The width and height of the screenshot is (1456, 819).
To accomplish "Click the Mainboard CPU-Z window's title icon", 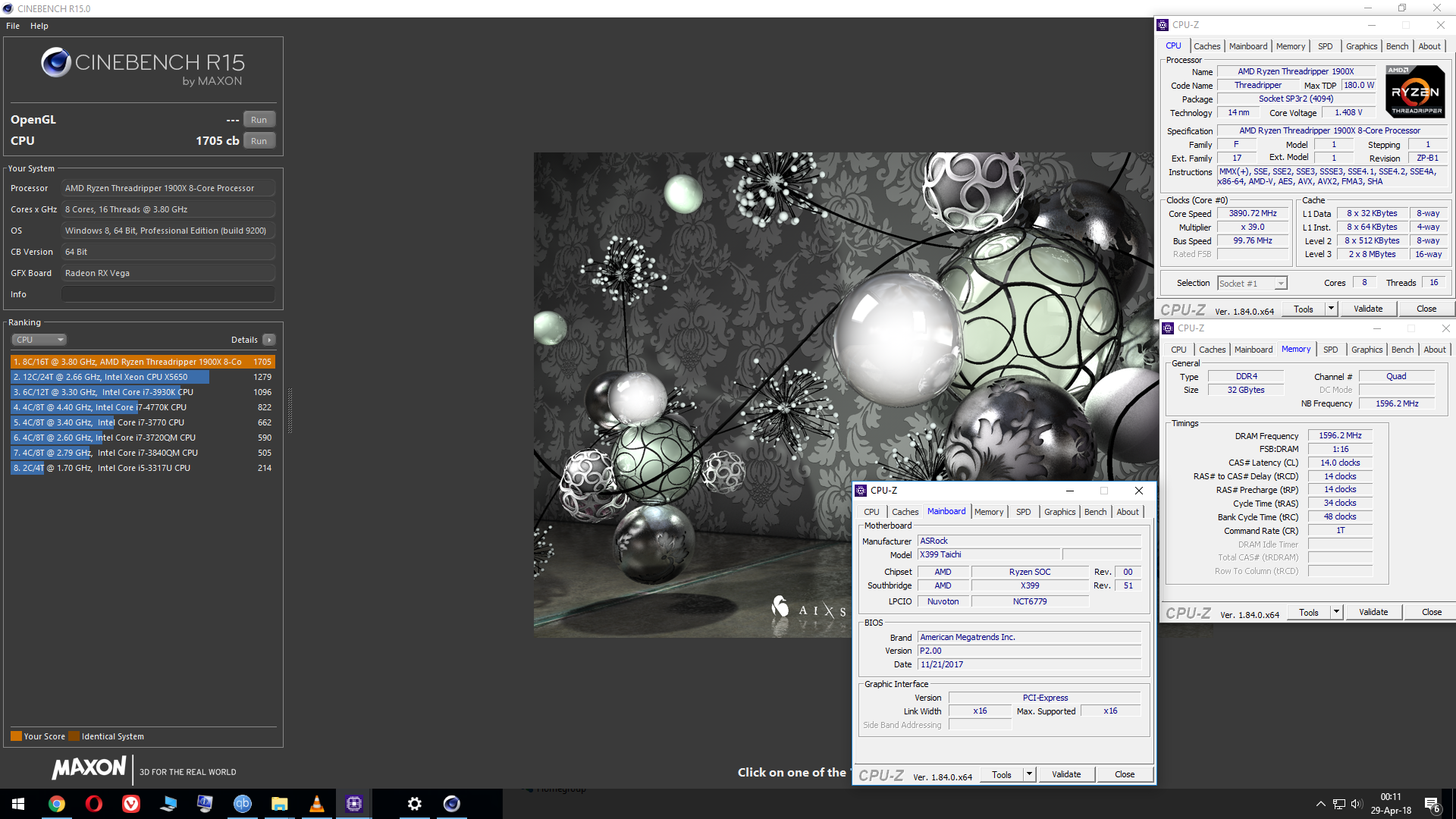I will point(861,491).
